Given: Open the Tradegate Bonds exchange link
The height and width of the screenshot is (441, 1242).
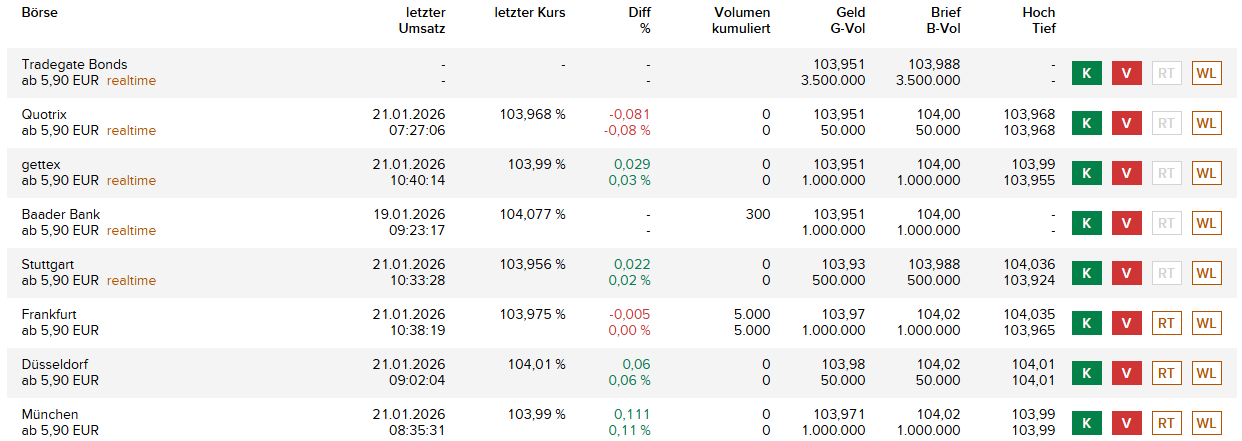Looking at the screenshot, I should point(74,65).
